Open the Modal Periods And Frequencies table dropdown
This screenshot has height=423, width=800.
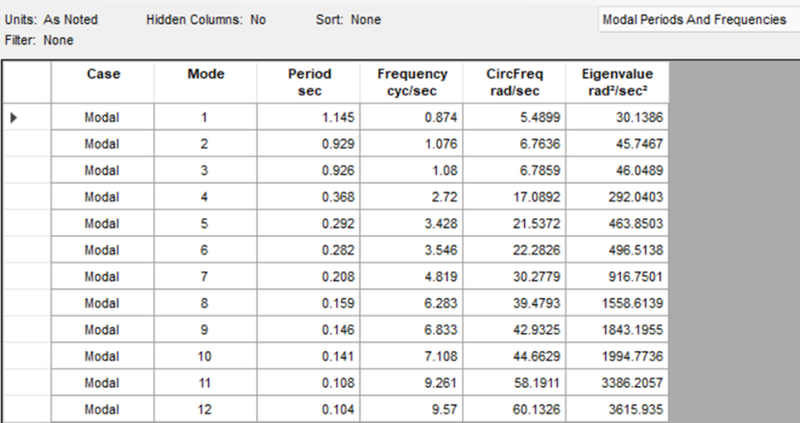pyautogui.click(x=699, y=20)
